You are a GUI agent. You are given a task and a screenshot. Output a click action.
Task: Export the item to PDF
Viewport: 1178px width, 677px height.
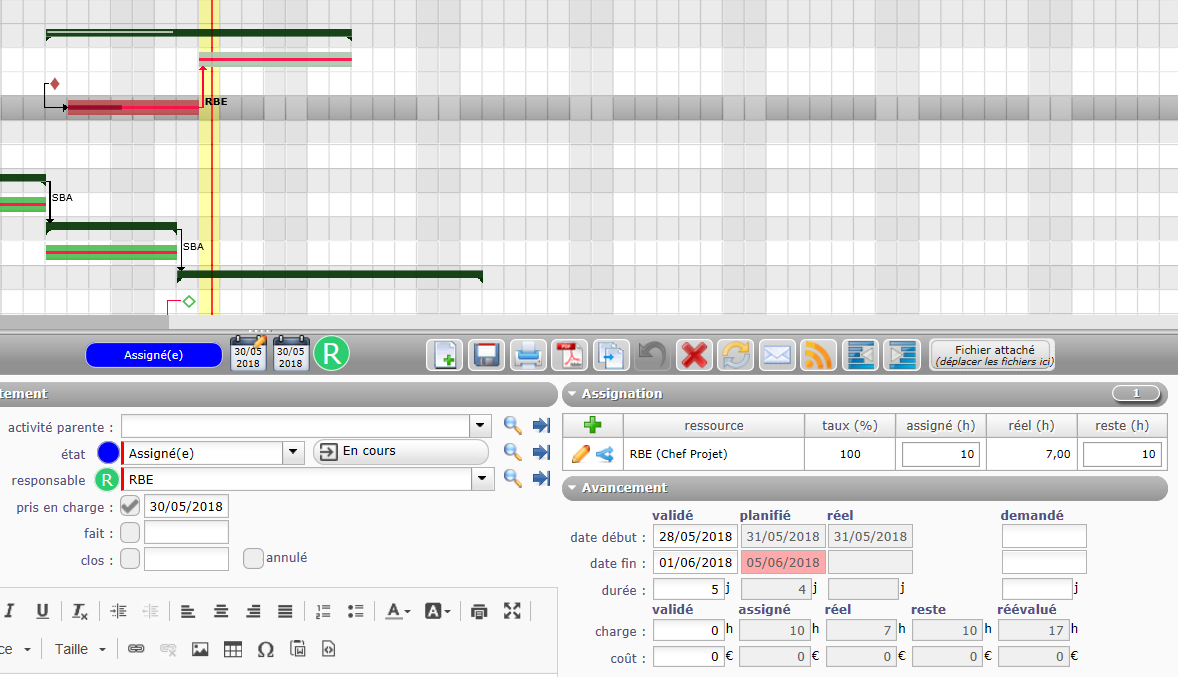[x=569, y=355]
